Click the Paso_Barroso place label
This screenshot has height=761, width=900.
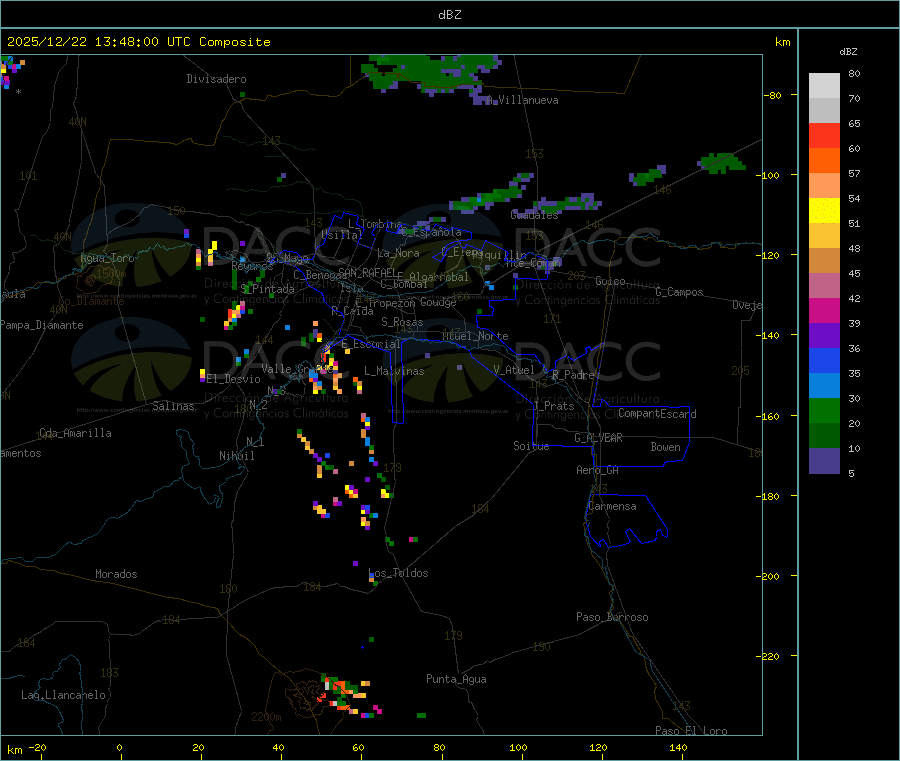coord(612,617)
